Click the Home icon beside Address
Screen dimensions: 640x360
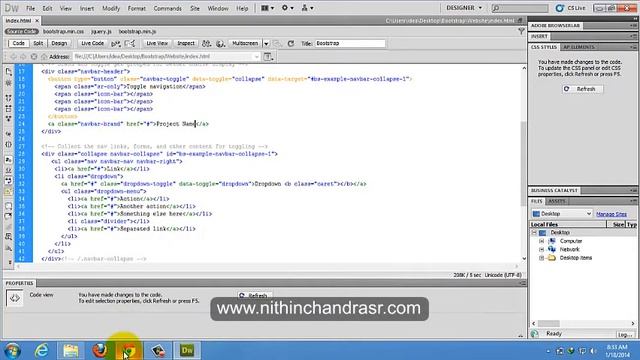[x=44, y=57]
